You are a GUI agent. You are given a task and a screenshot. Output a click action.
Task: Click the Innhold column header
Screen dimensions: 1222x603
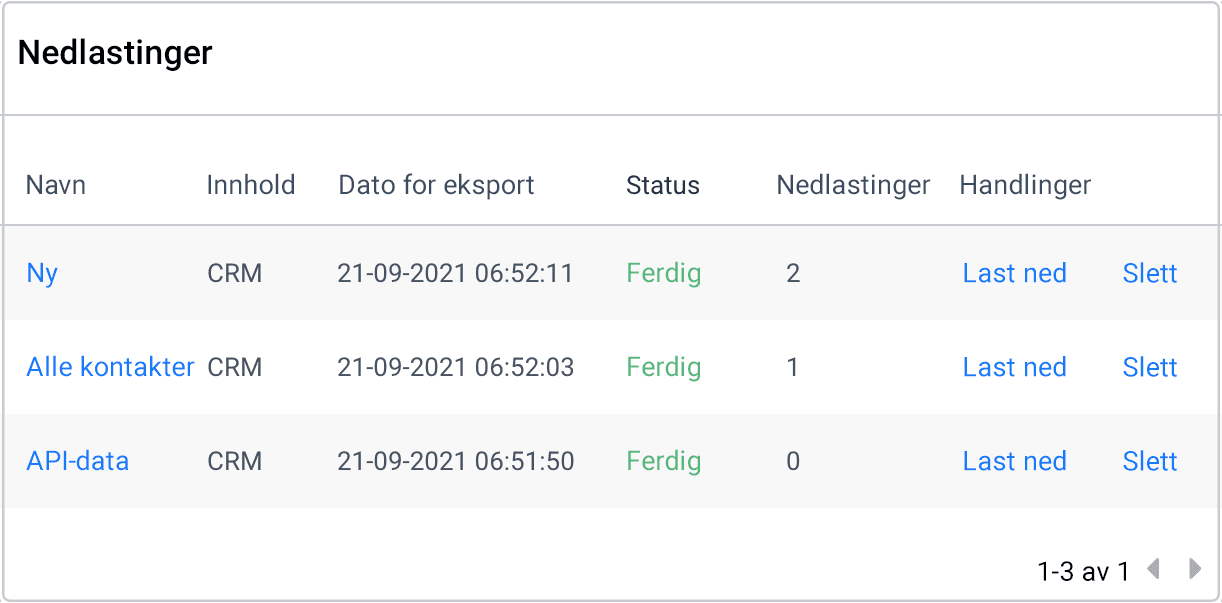251,185
